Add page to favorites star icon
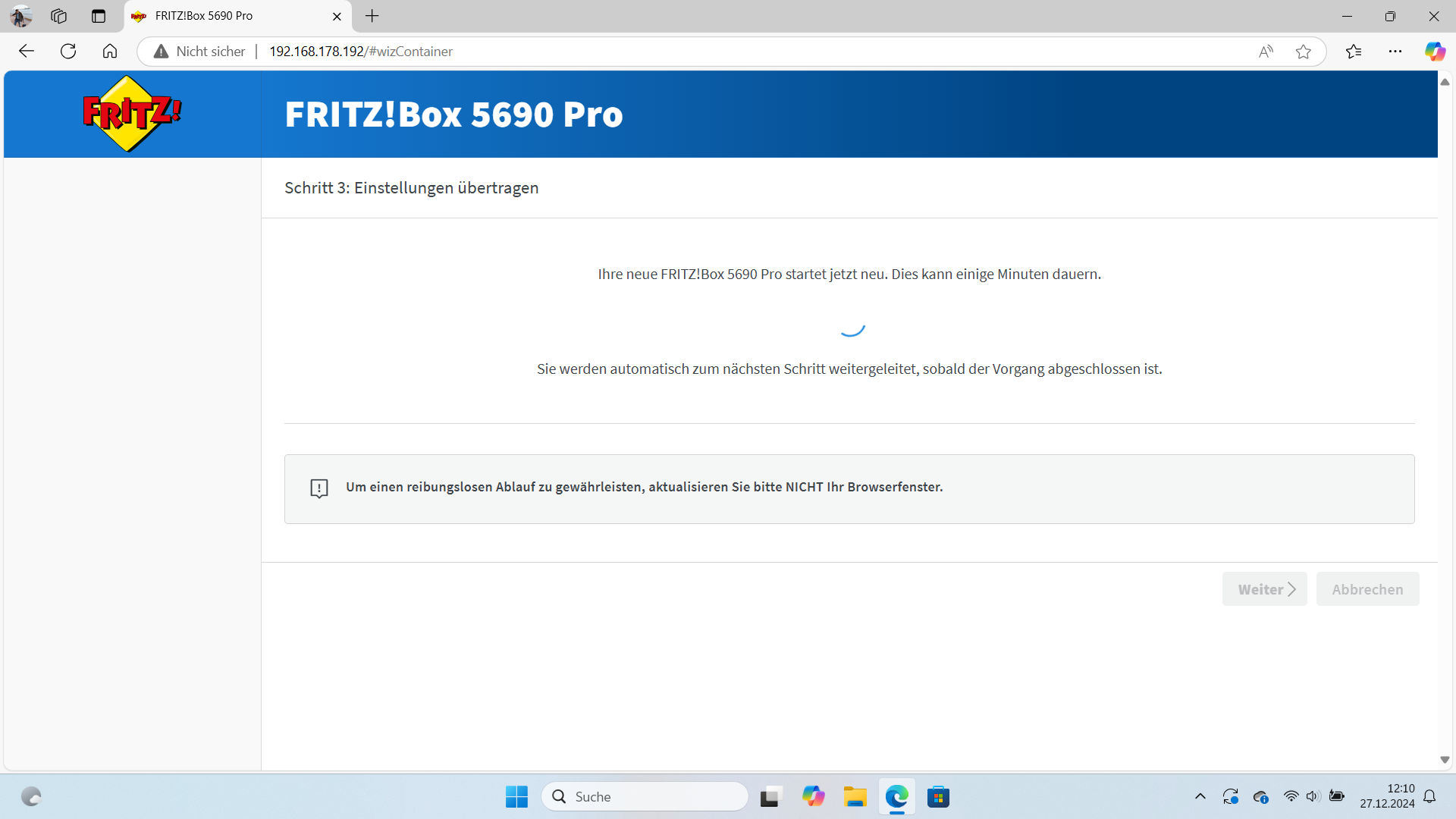 pyautogui.click(x=1303, y=51)
